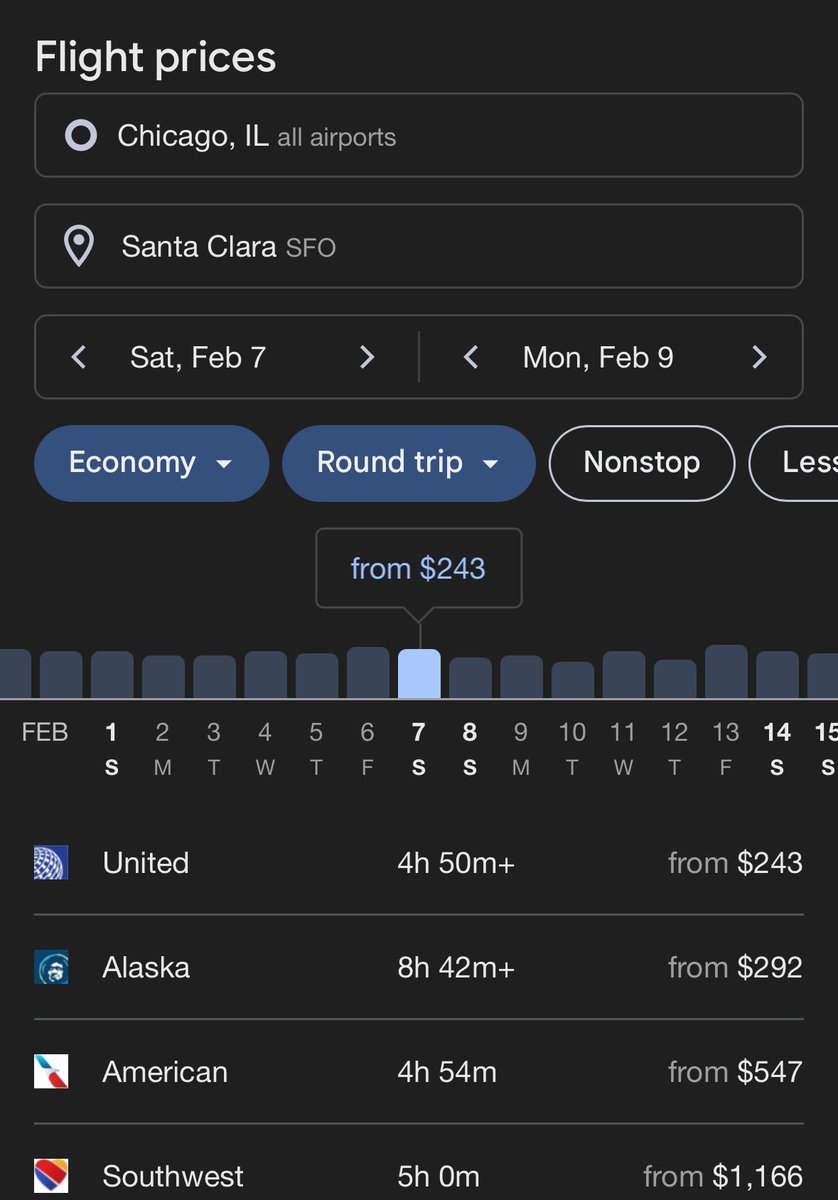838x1200 pixels.
Task: Edit the Chicago, IL origin field
Action: 419,135
